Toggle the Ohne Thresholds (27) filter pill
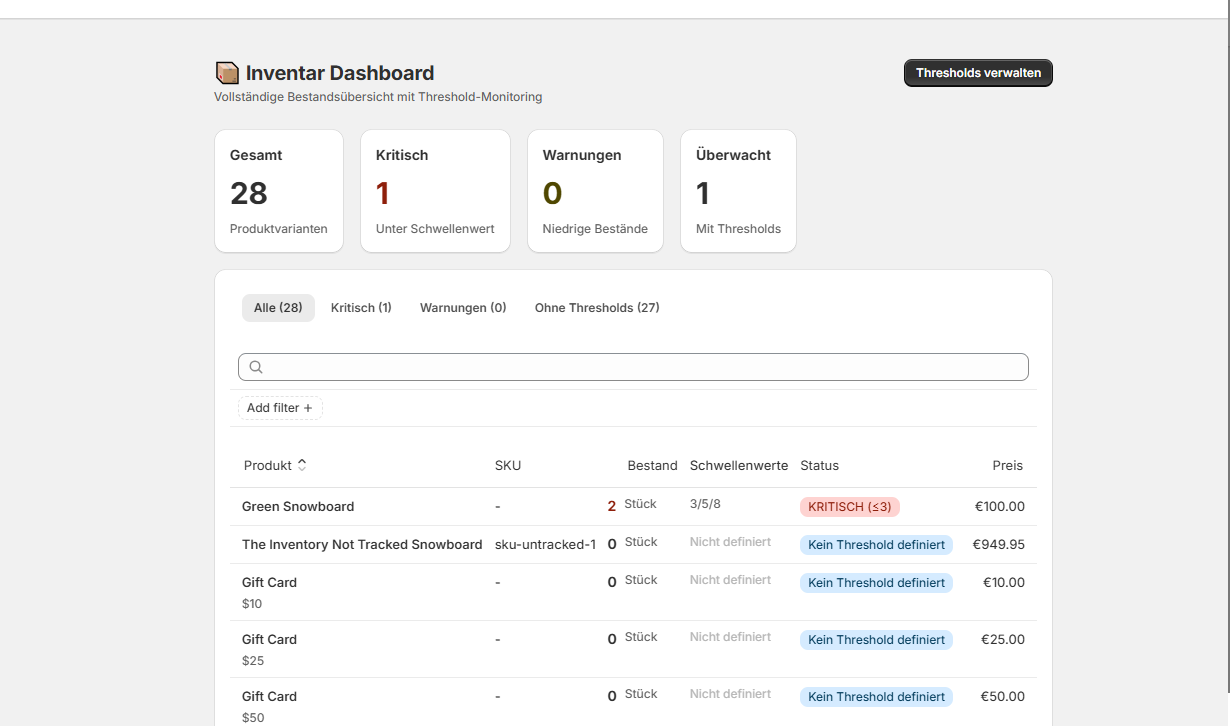The image size is (1230, 726). click(597, 307)
